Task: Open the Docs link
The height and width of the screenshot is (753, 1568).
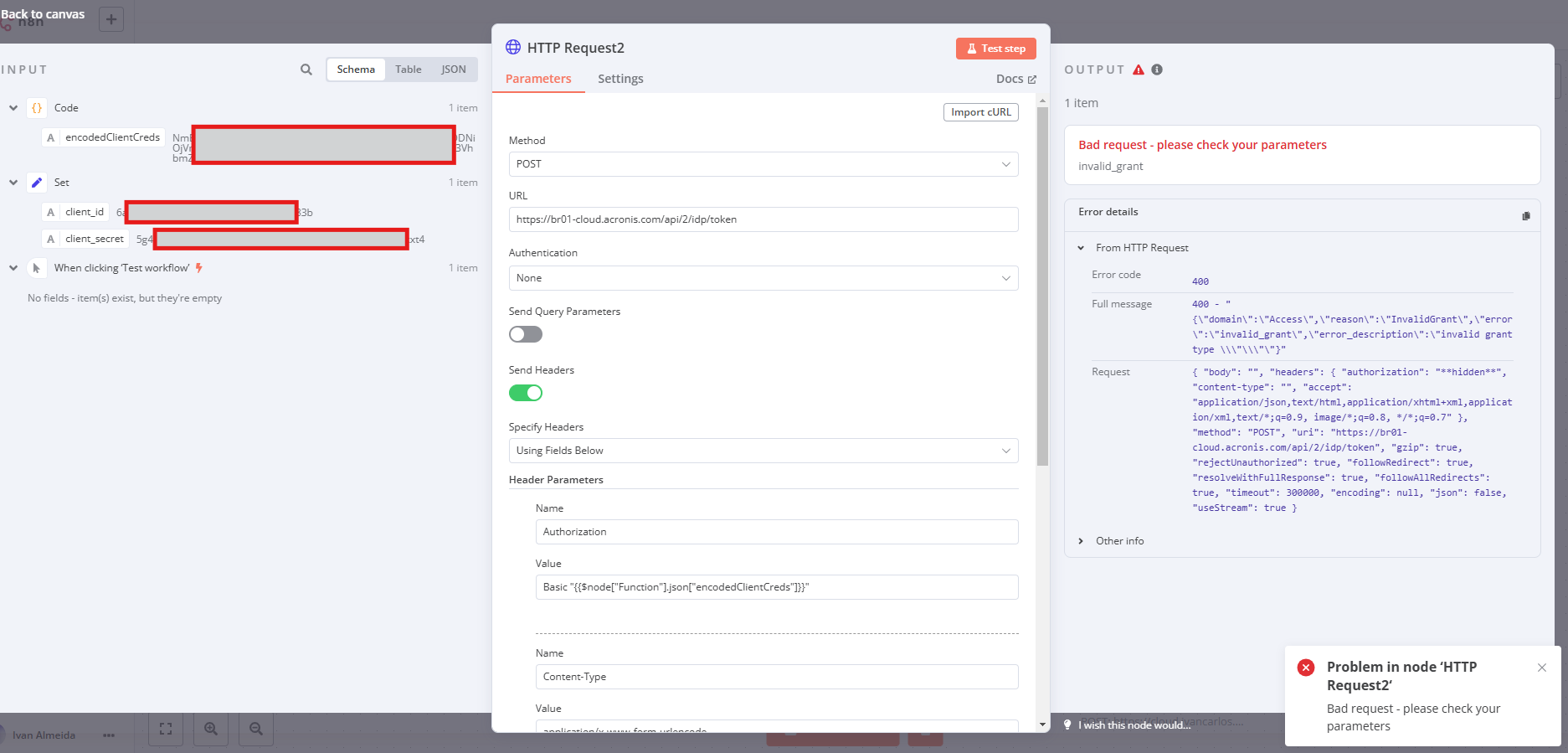Action: pyautogui.click(x=1015, y=79)
